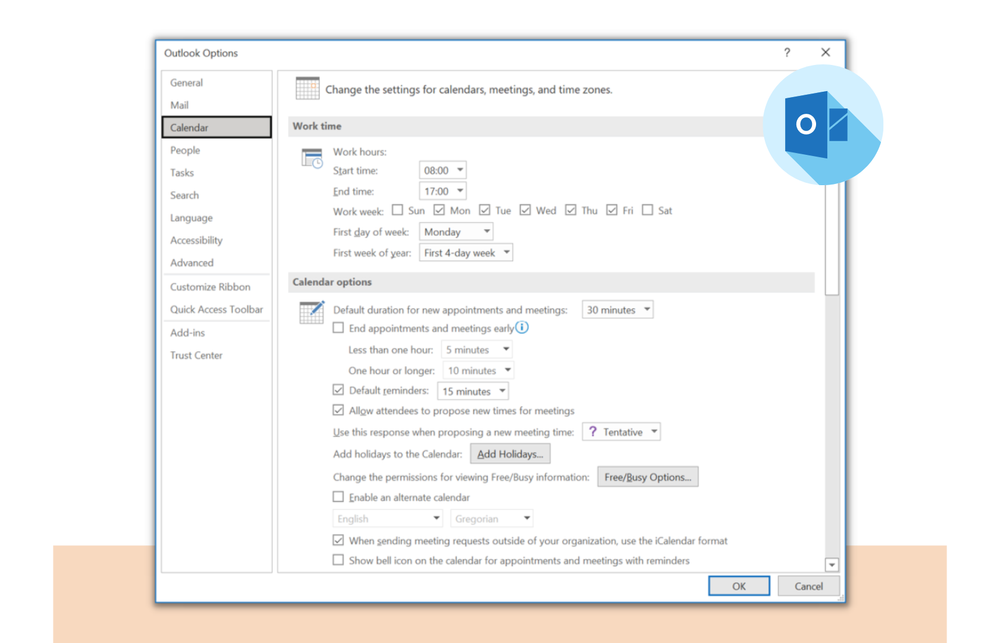Open the English alternate calendar language dropdown
The image size is (1000, 643).
(x=388, y=519)
